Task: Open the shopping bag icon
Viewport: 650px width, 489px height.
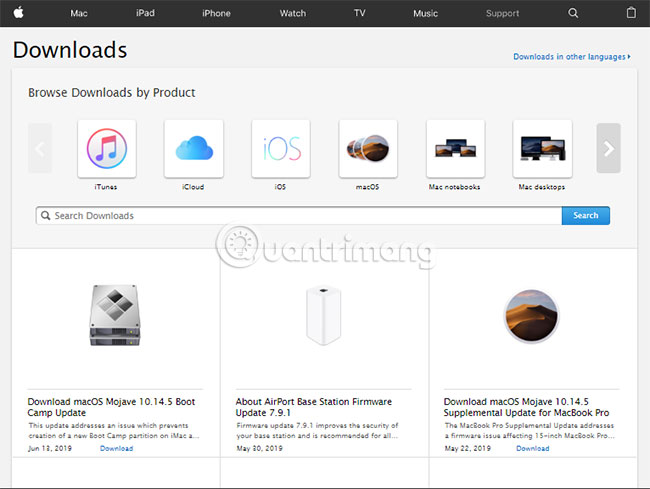Action: (x=631, y=13)
